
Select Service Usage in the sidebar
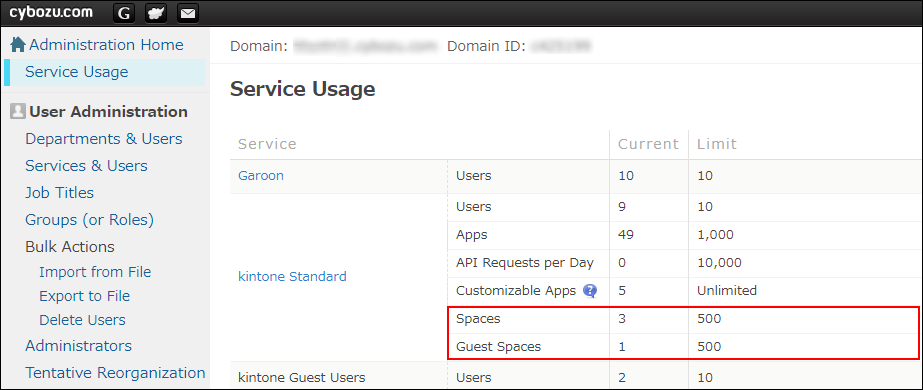[x=77, y=72]
